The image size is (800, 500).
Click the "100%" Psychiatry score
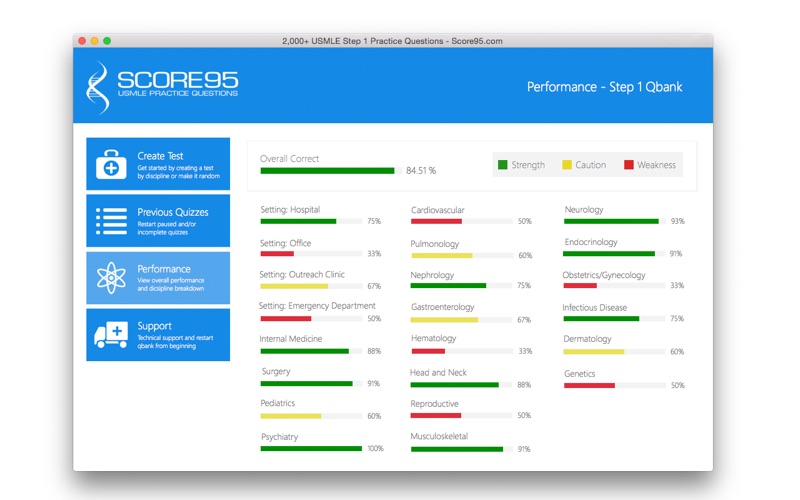point(376,448)
